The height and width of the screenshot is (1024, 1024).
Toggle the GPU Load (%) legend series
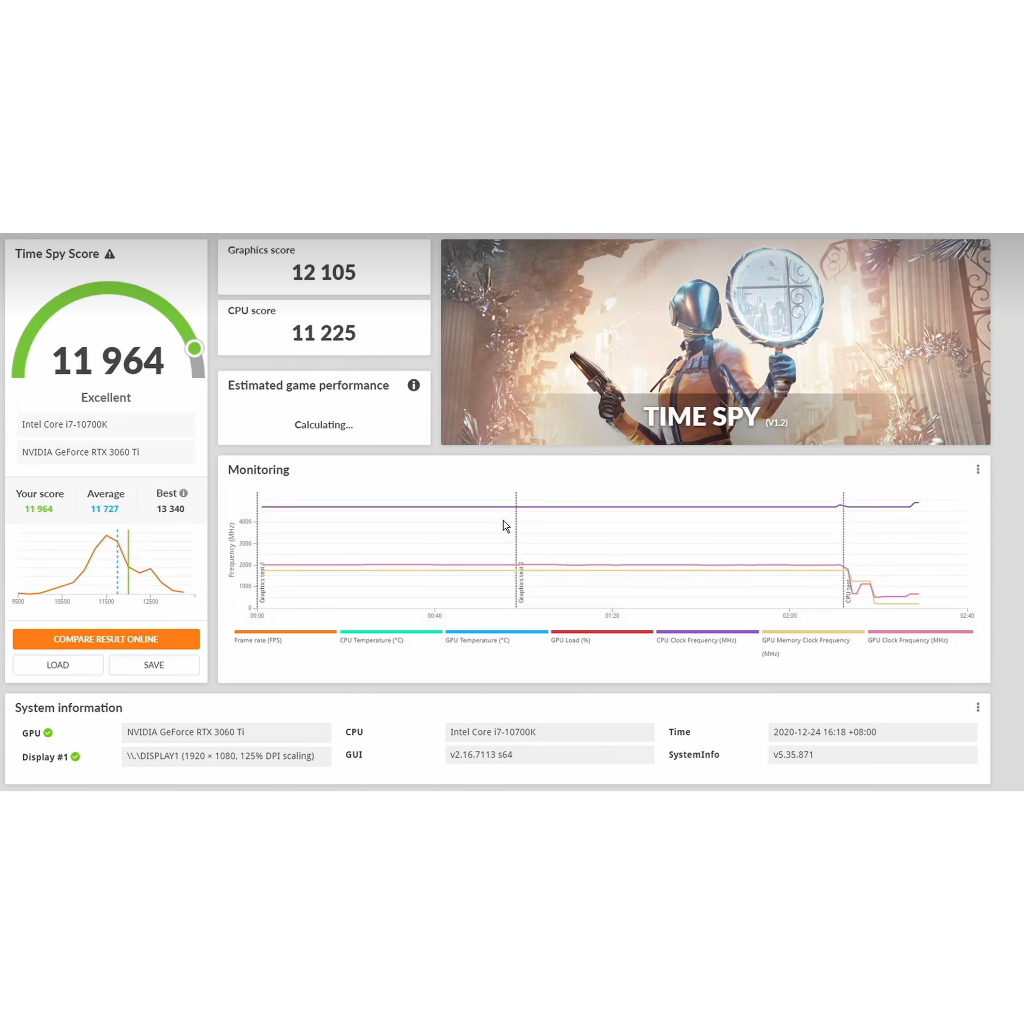click(x=570, y=640)
